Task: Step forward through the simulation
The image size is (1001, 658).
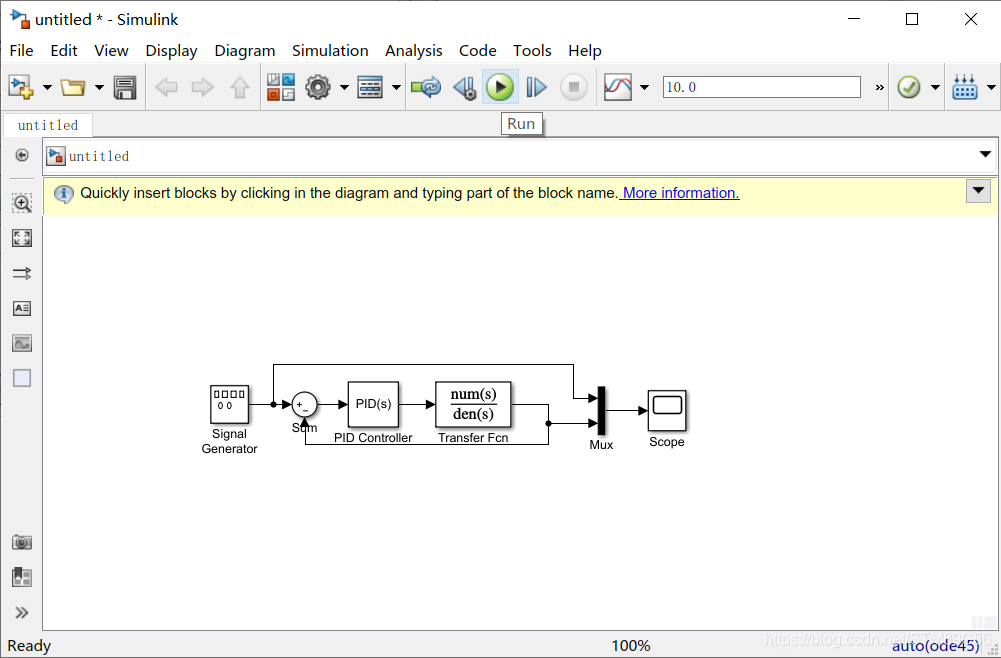Action: (x=536, y=87)
